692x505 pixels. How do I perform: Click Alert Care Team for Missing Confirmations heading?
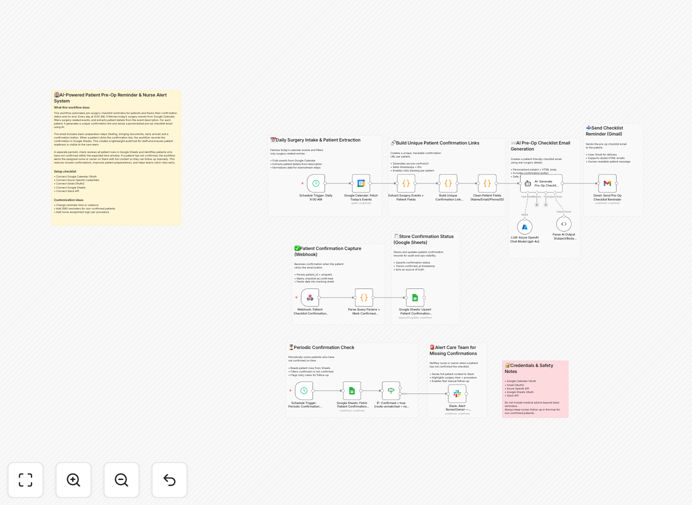click(x=453, y=350)
